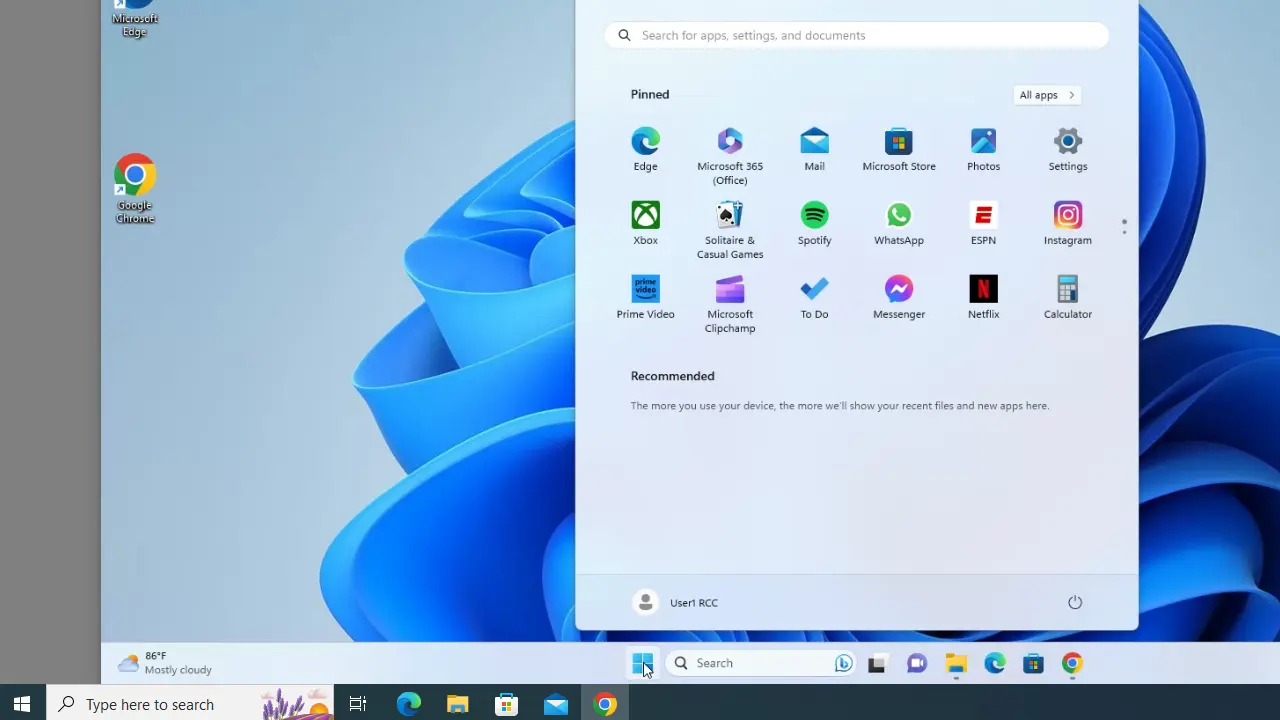Launch Netflix from the pinned apps
This screenshot has width=1280, height=720.
tap(983, 298)
